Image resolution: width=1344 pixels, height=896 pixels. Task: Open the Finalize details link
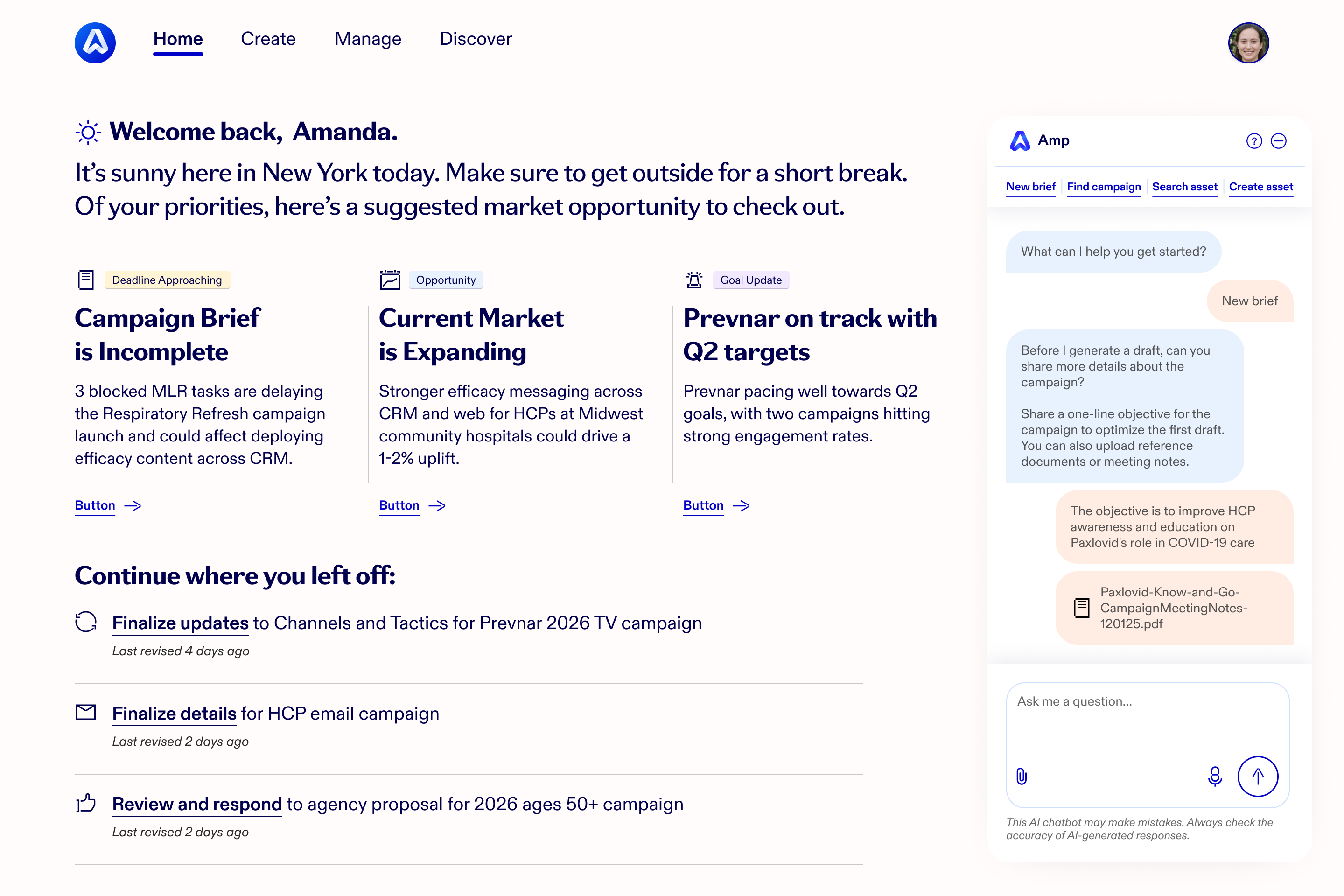[x=174, y=714]
